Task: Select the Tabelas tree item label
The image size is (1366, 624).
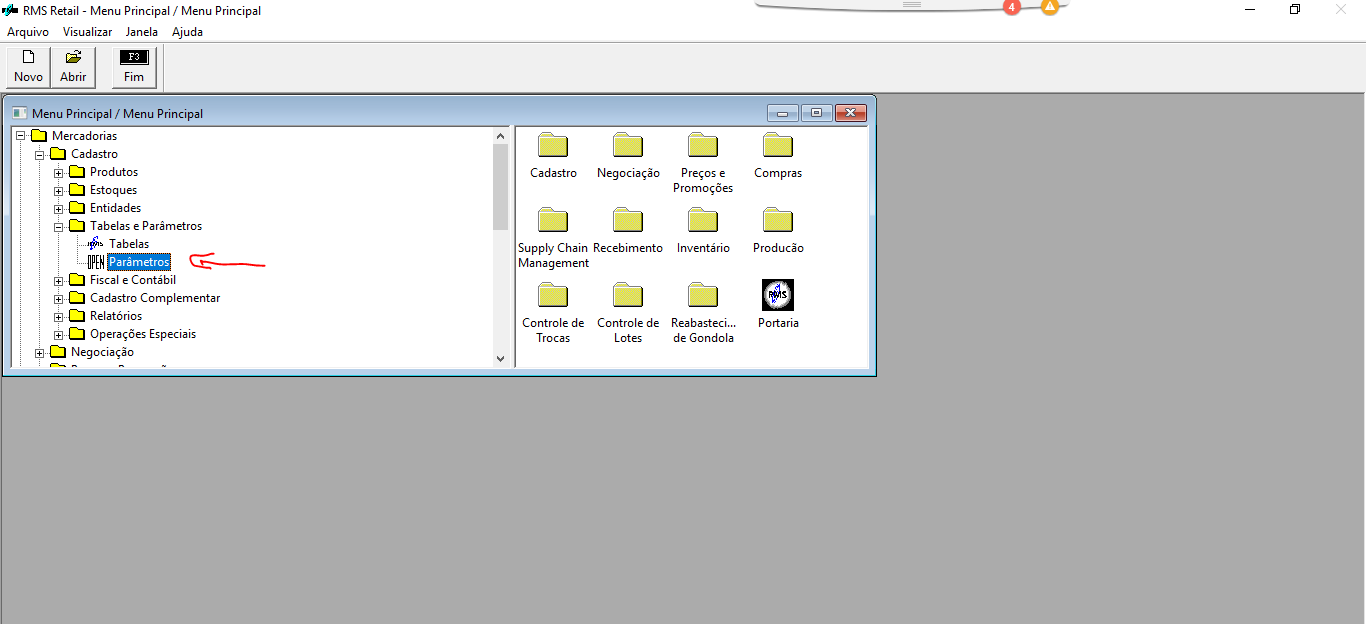Action: (129, 244)
